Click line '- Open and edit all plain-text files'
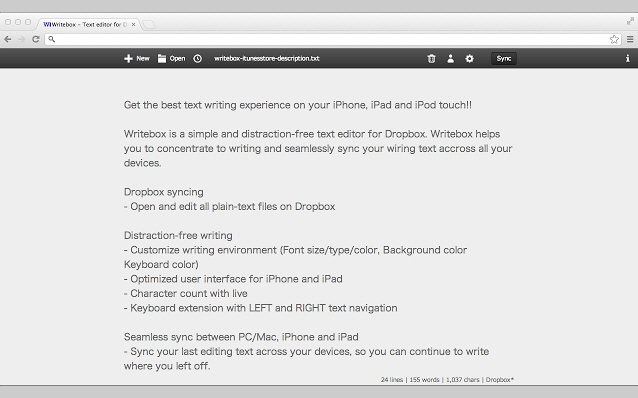Viewport: 638px width, 398px height. coord(229,207)
